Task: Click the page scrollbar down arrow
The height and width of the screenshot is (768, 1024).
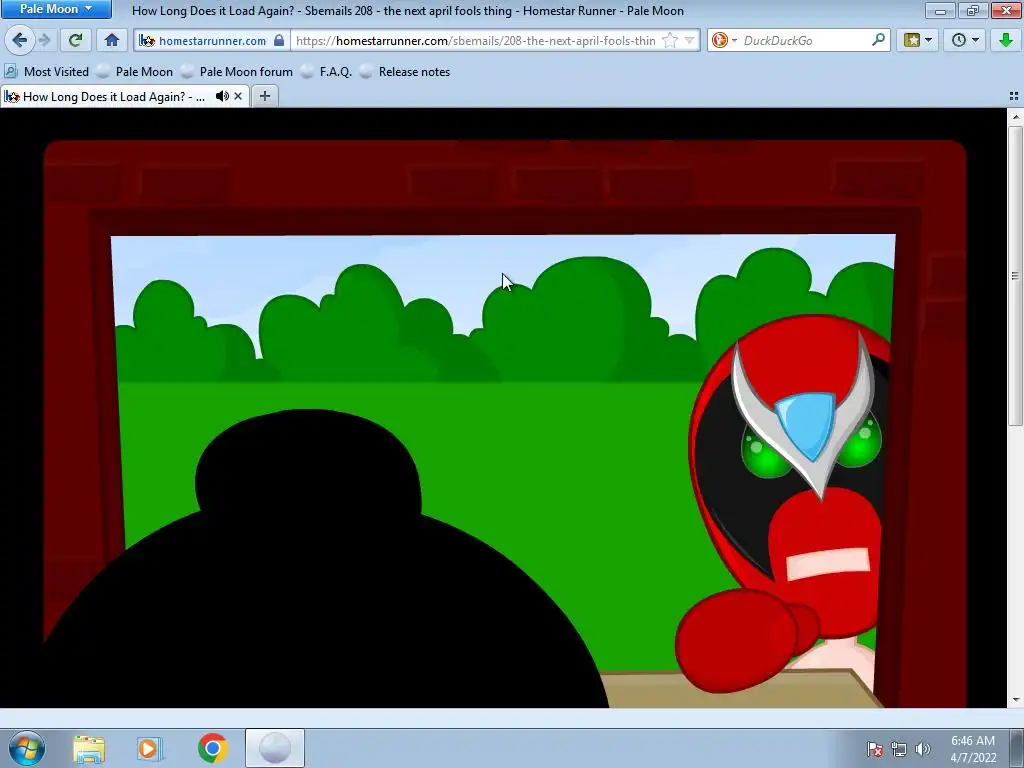Action: [1015, 700]
